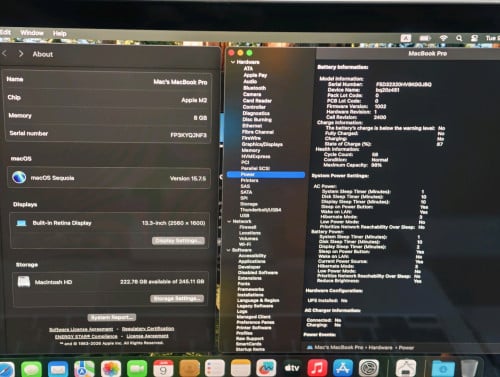Launch Mail from the Dock

(x=58, y=369)
